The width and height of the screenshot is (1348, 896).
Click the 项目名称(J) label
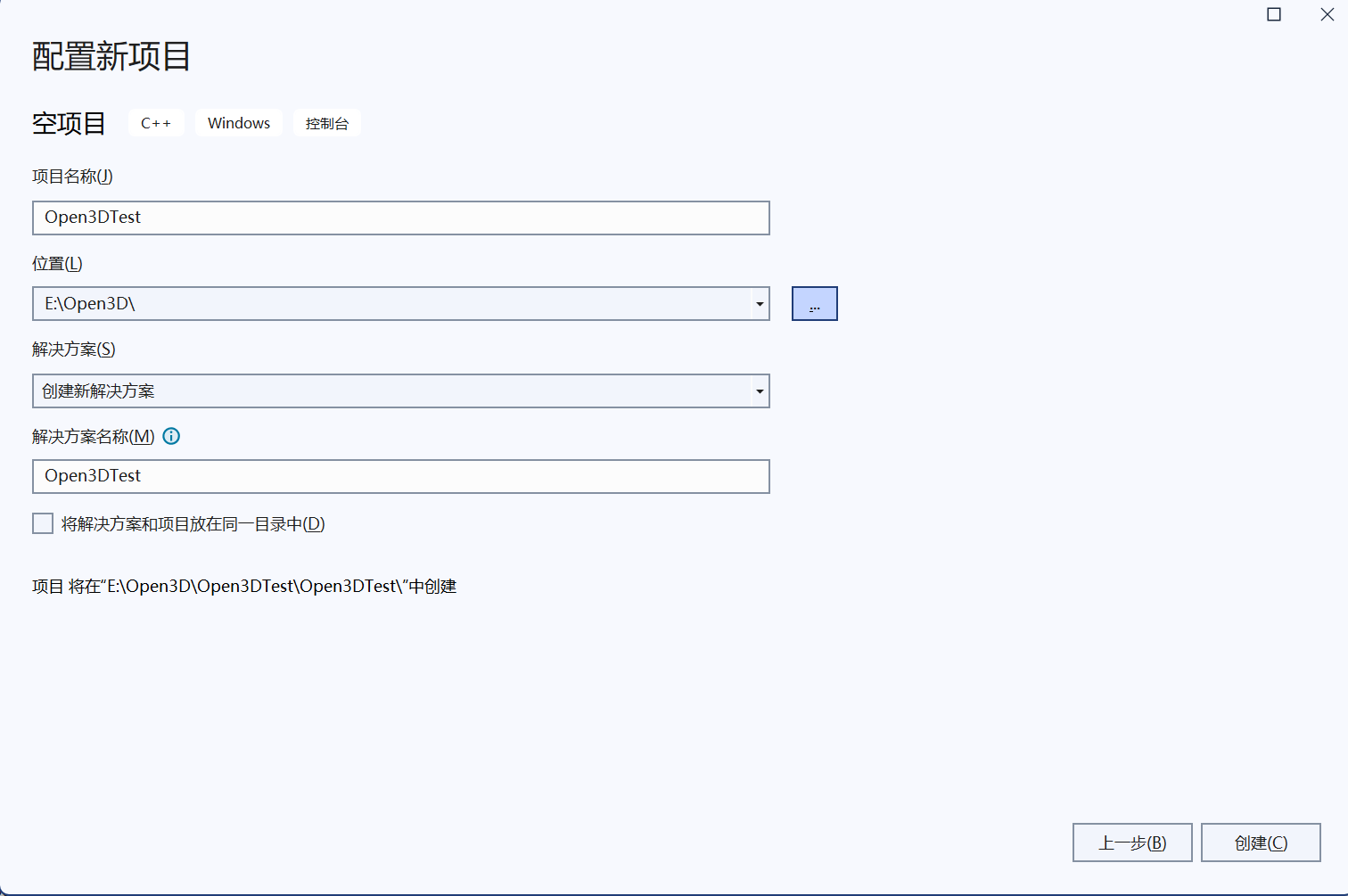point(72,177)
